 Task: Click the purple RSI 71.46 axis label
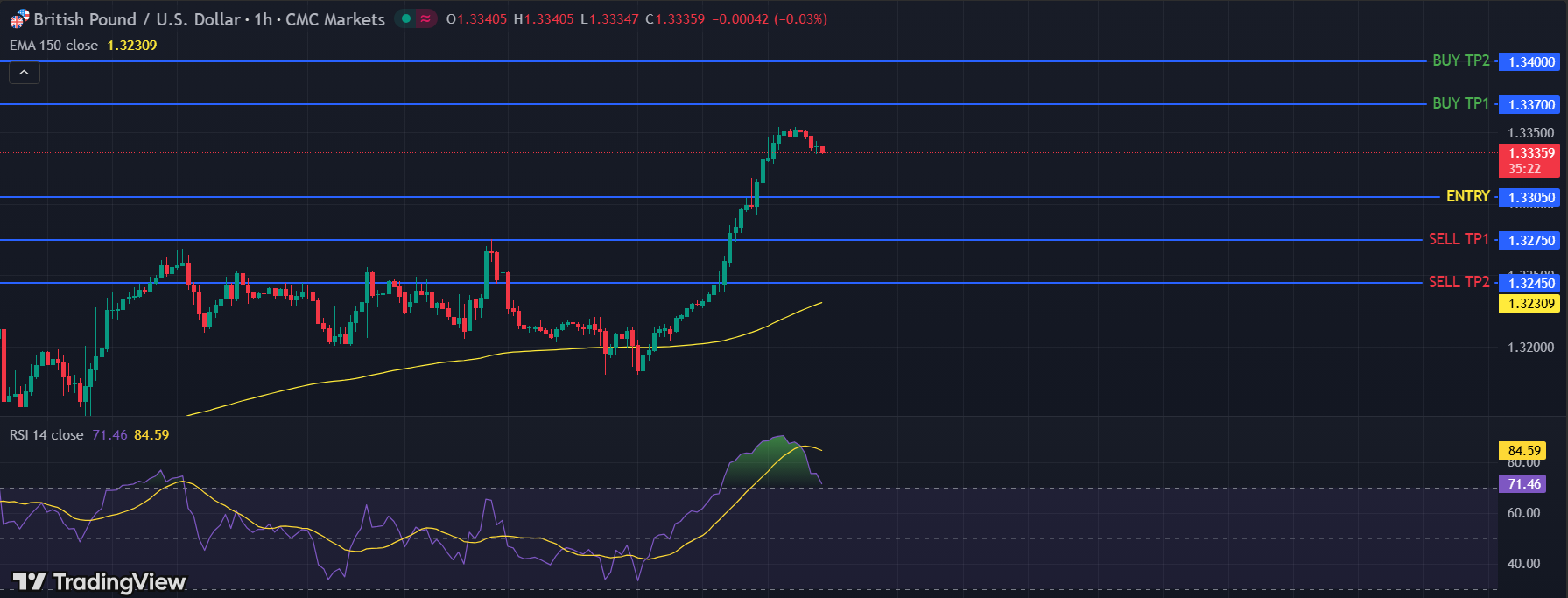pyautogui.click(x=1524, y=484)
